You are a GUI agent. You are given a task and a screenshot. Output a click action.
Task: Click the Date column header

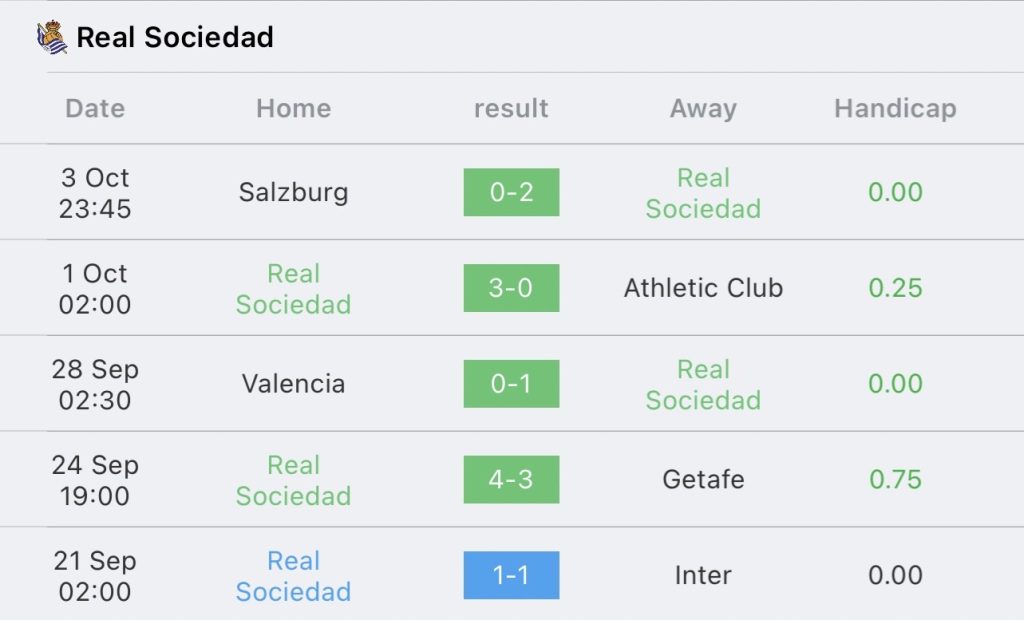click(x=95, y=108)
